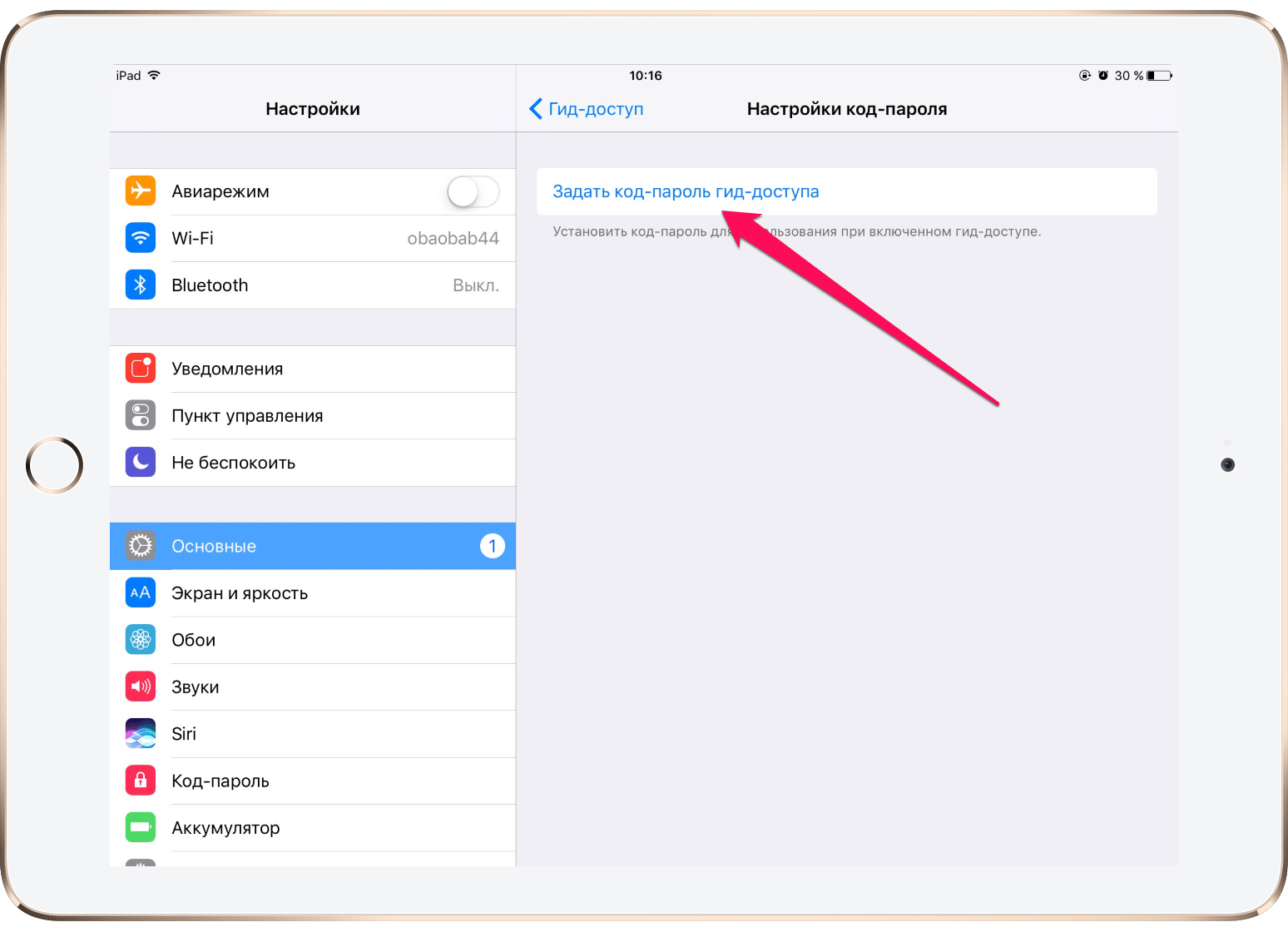
Task: Open Wi-Fi settings via its blue icon
Action: 141,238
